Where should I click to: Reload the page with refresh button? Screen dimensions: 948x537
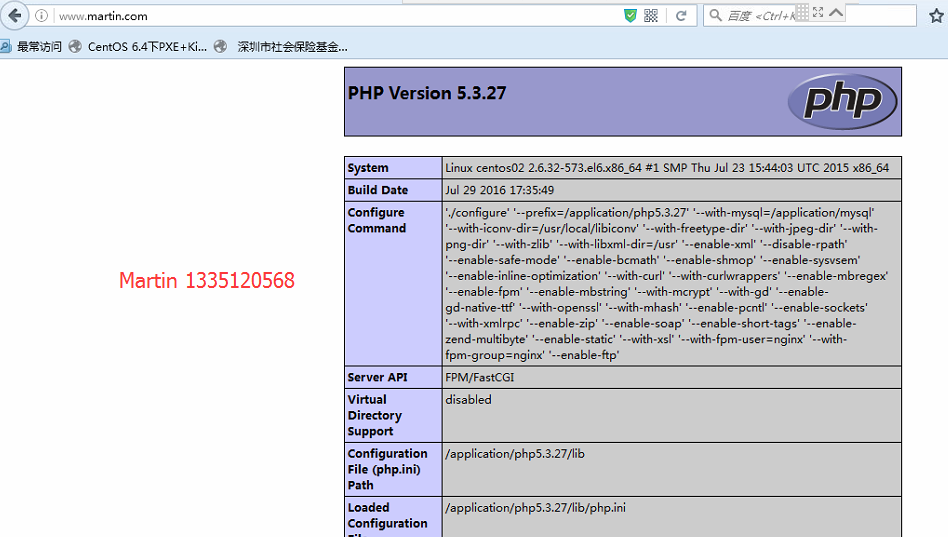tap(681, 16)
